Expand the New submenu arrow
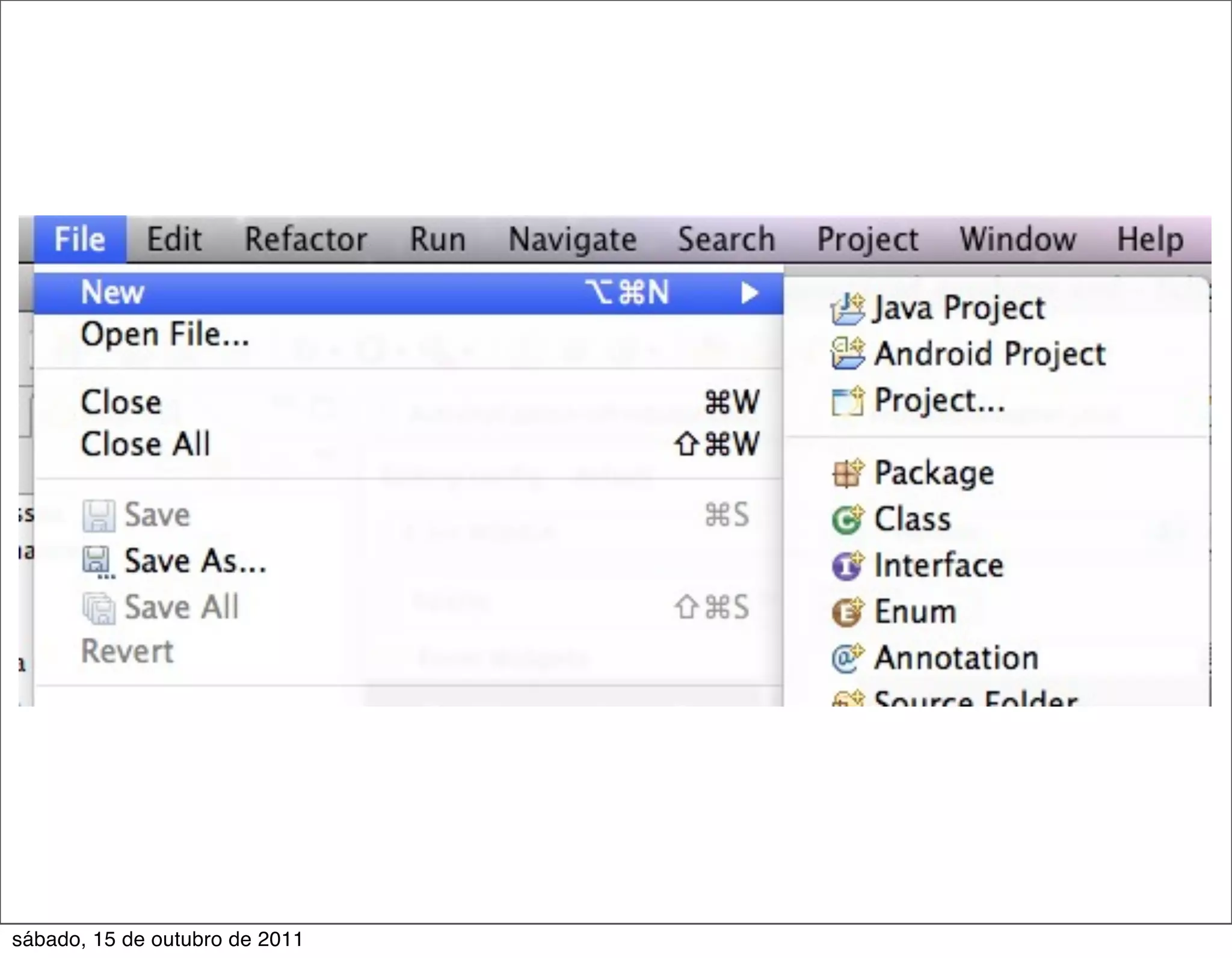The height and width of the screenshot is (958, 1232). (x=749, y=293)
